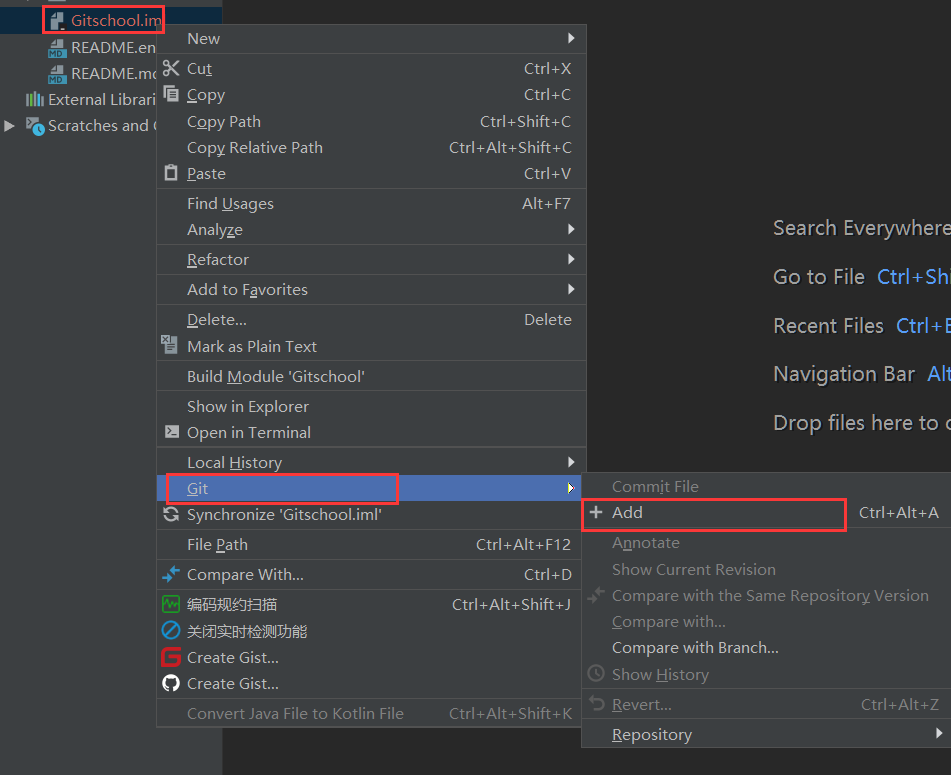The width and height of the screenshot is (951, 775).
Task: Click the Compare With arrows icon
Action: tap(171, 574)
